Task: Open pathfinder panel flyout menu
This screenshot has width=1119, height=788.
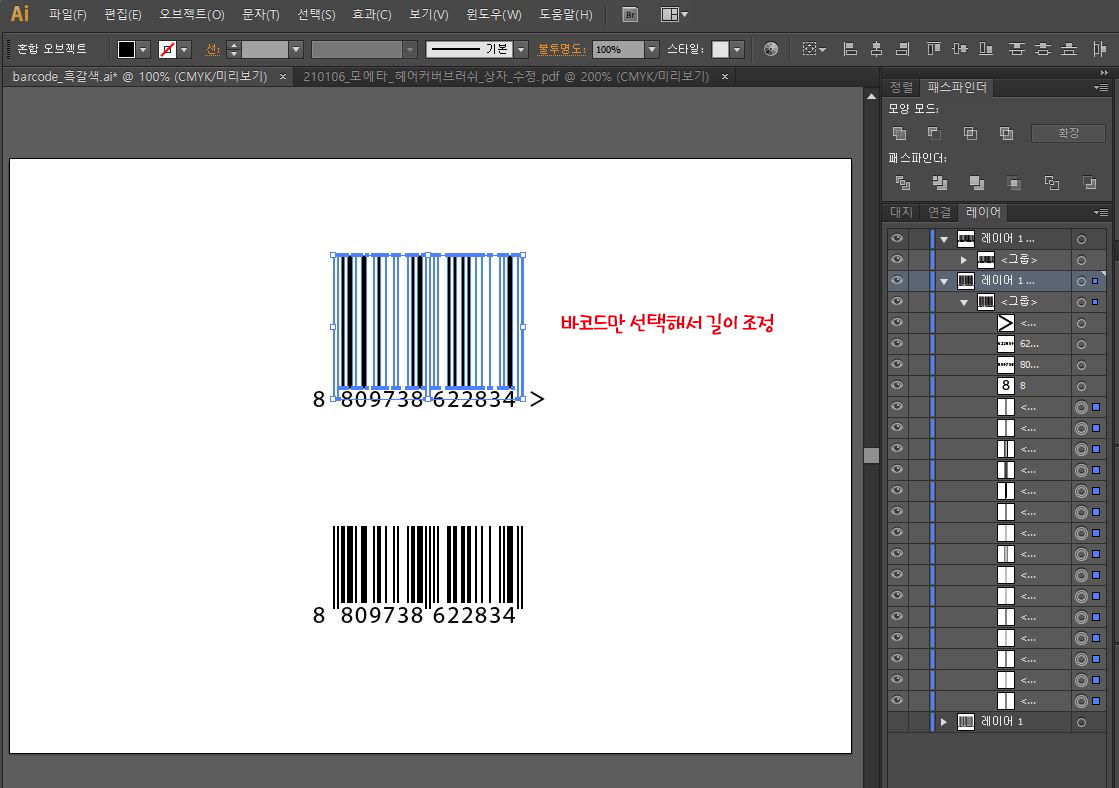Action: (1100, 87)
